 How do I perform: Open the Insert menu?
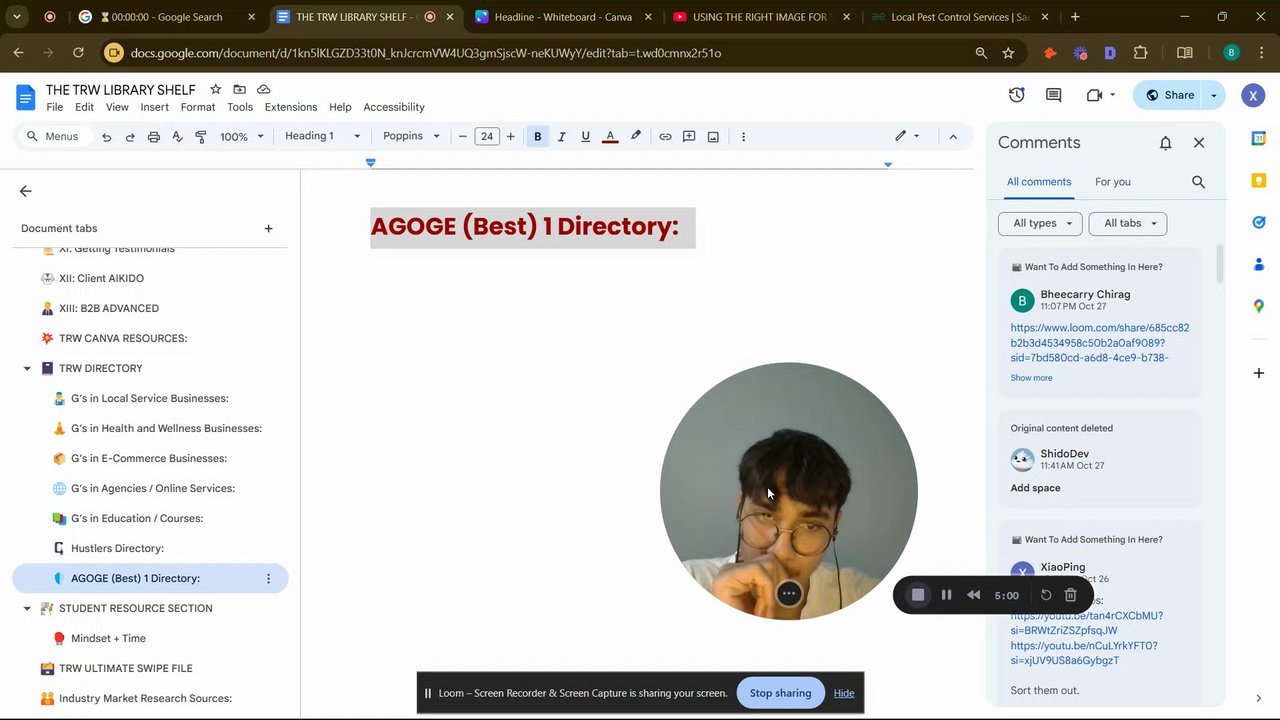(154, 107)
